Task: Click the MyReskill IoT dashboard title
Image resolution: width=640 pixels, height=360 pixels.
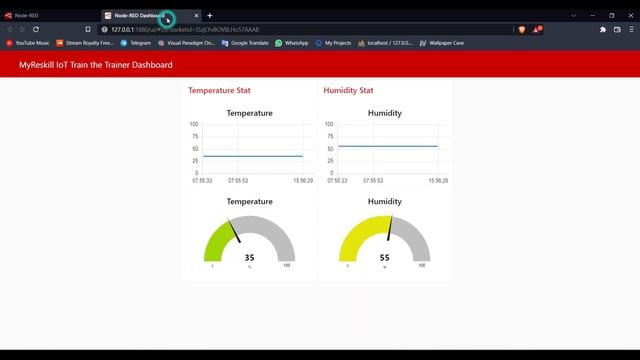Action: click(96, 65)
